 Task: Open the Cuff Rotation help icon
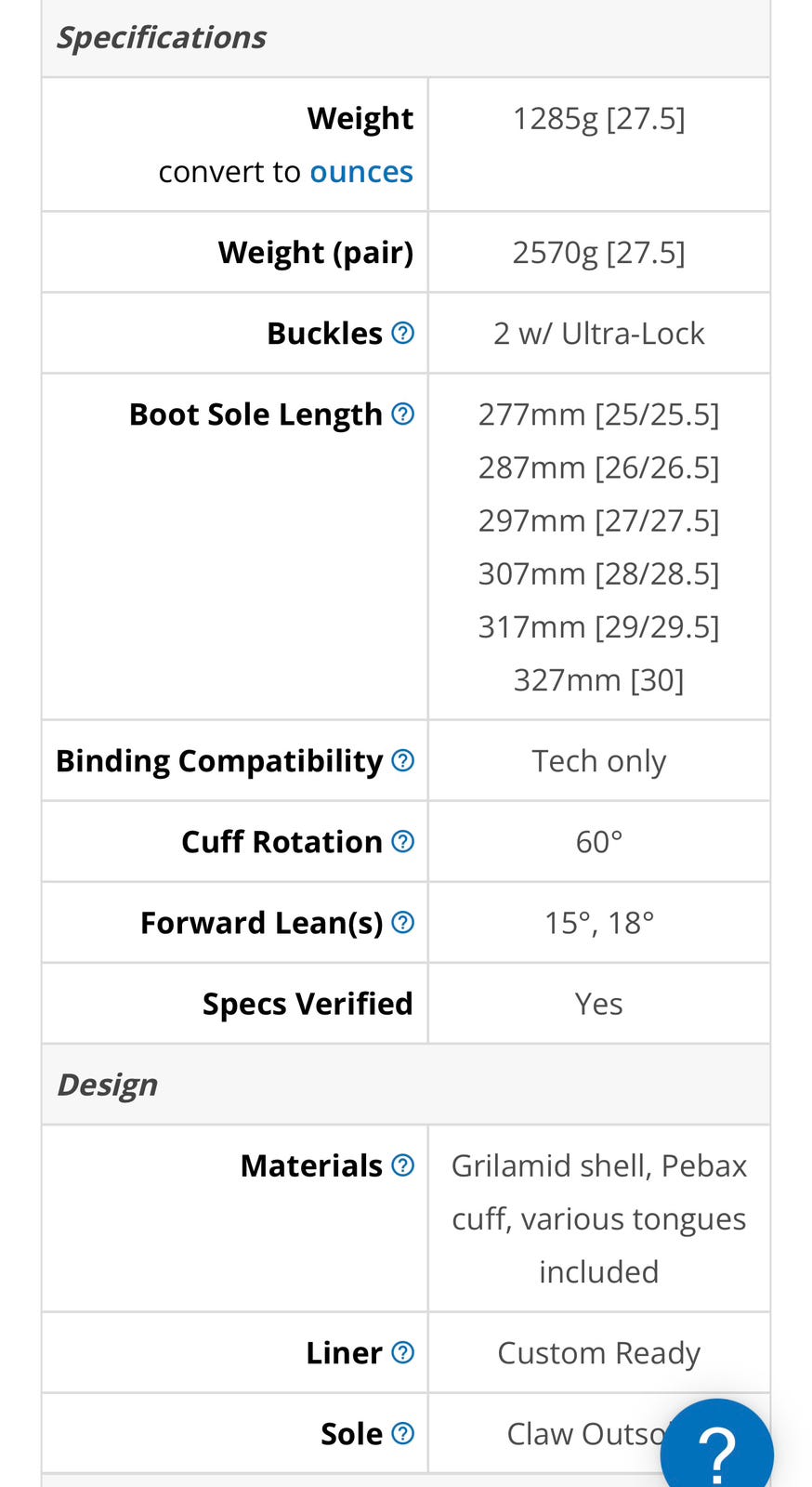tap(402, 841)
